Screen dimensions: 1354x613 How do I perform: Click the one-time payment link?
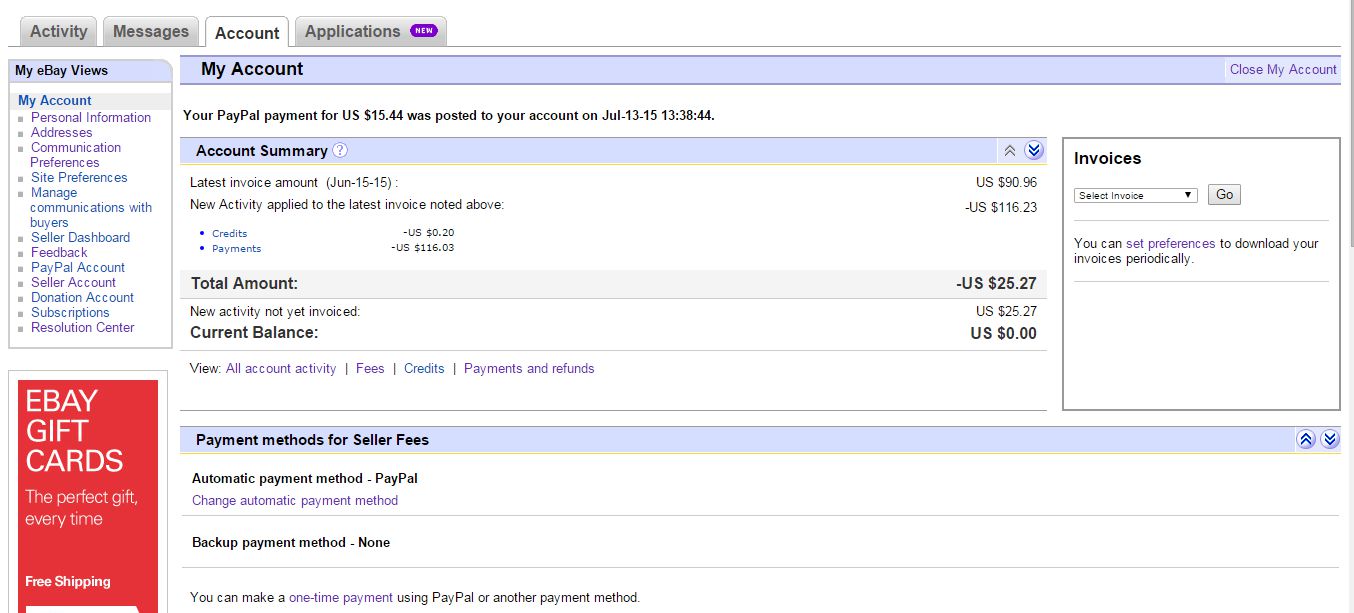(x=341, y=597)
